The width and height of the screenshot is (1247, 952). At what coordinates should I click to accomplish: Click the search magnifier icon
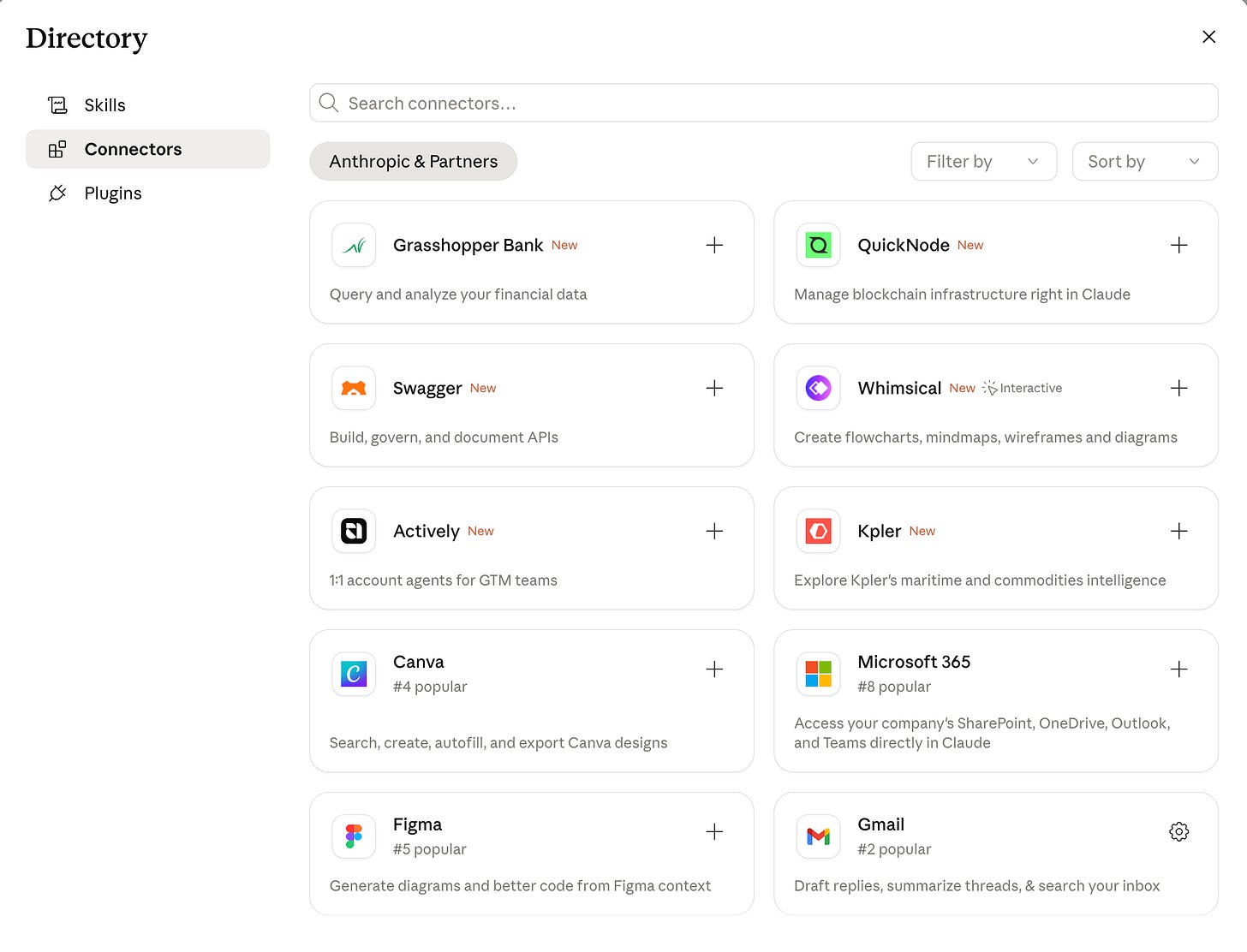pos(328,104)
